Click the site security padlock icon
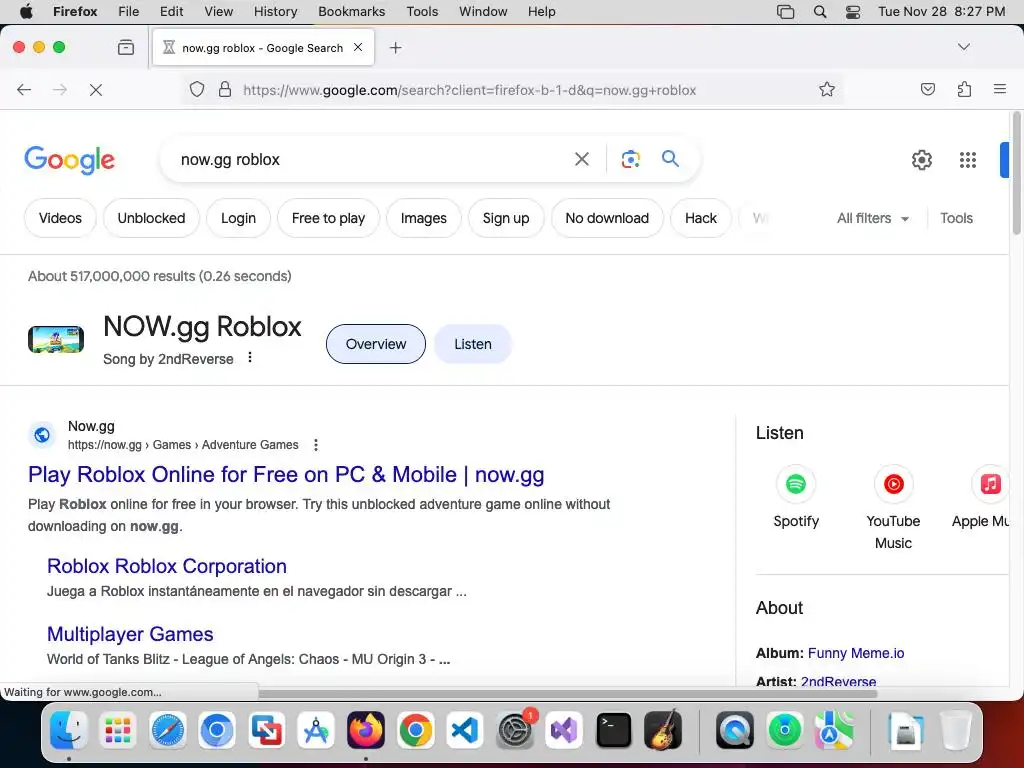The image size is (1024, 768). click(225, 89)
